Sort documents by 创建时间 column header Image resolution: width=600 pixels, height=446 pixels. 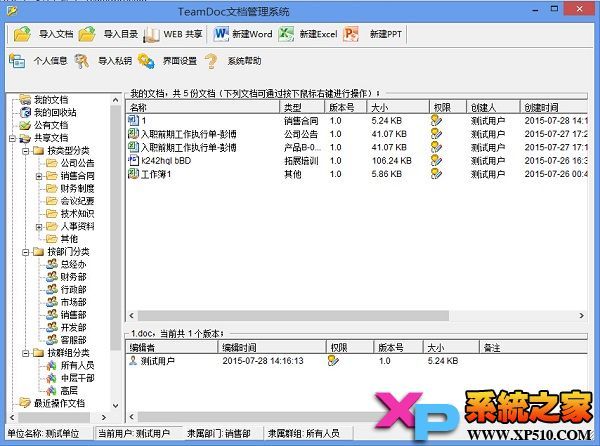pos(554,107)
